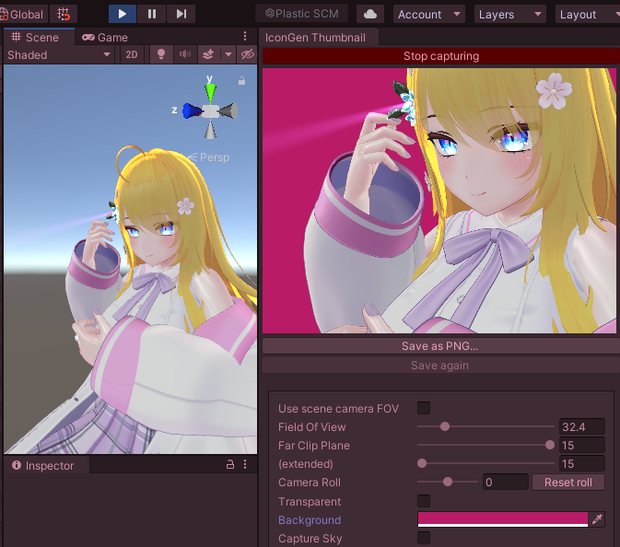Open the Account dropdown
620x547 pixels.
point(429,15)
